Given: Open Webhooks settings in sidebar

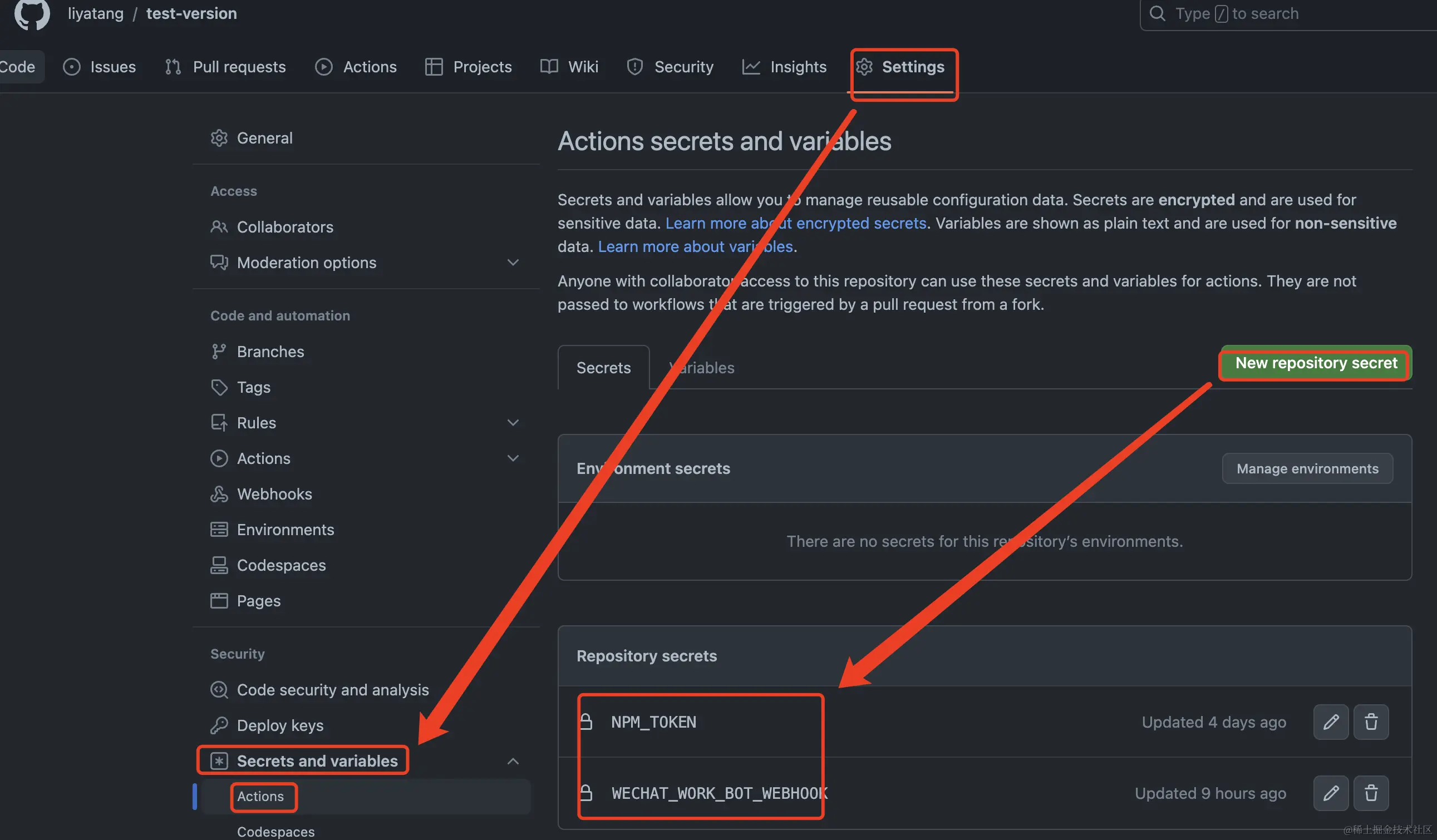Looking at the screenshot, I should [274, 493].
